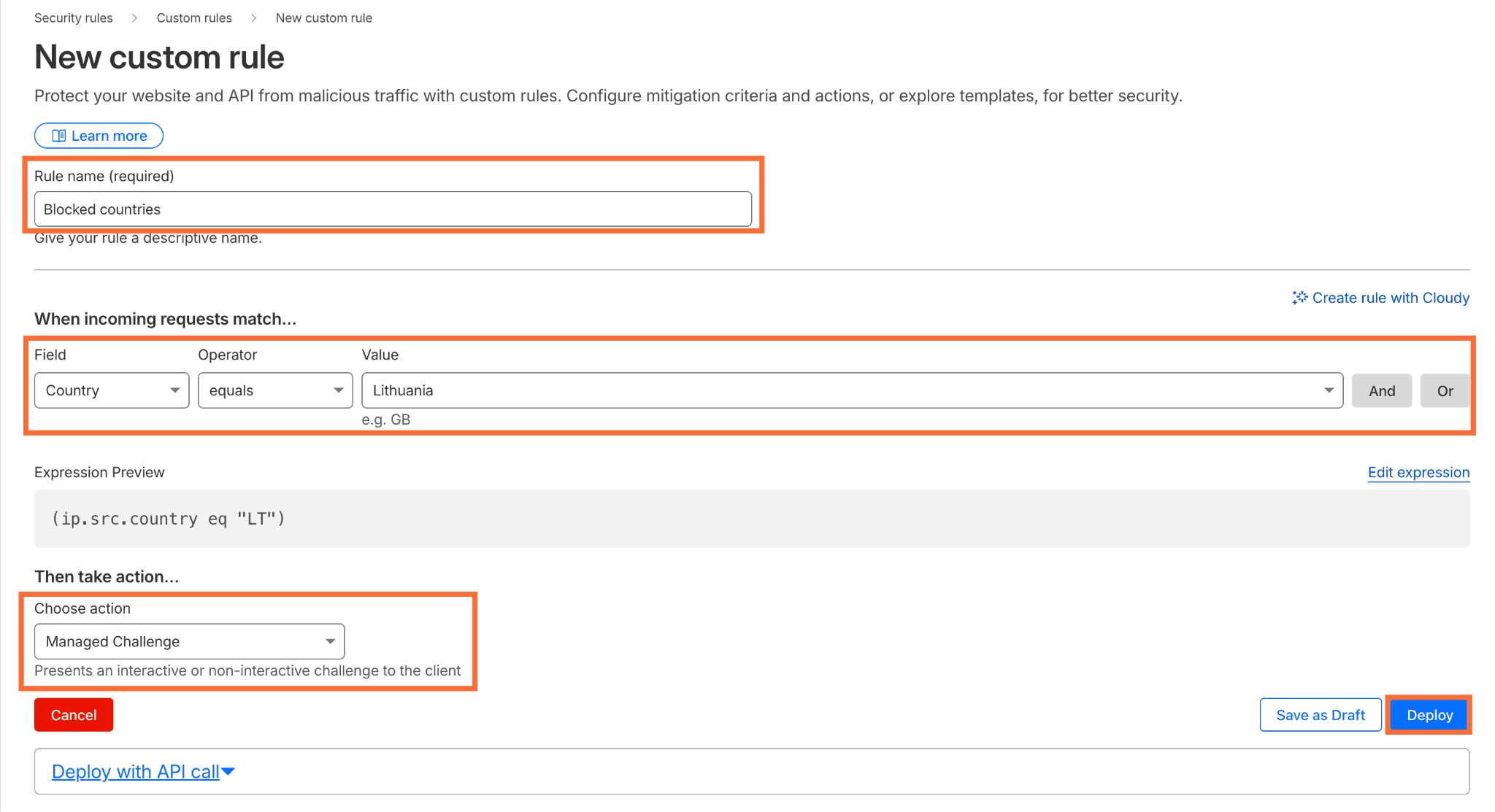Viewport: 1495px width, 812px height.
Task: Click the book icon in Learn more
Action: pyautogui.click(x=60, y=136)
